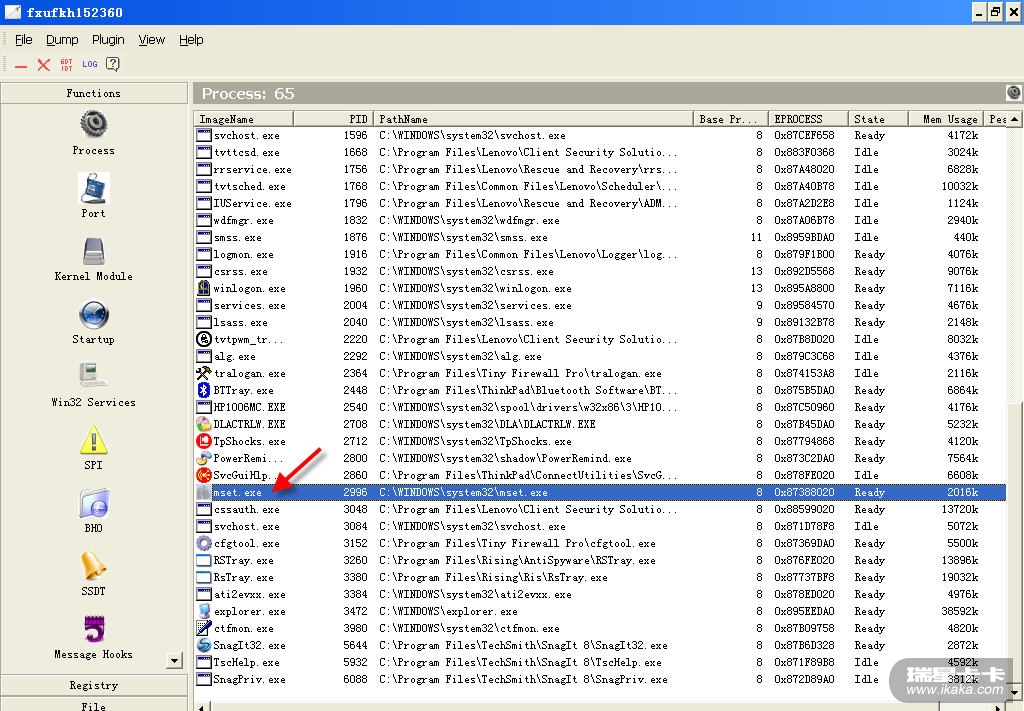Image resolution: width=1024 pixels, height=711 pixels.
Task: Expand the Registry panel section
Action: pyautogui.click(x=94, y=685)
